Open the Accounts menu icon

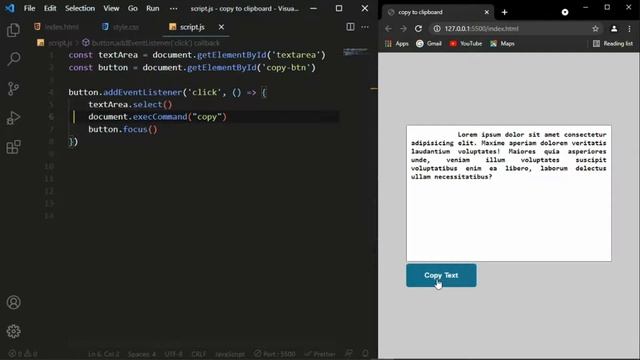tap(13, 302)
